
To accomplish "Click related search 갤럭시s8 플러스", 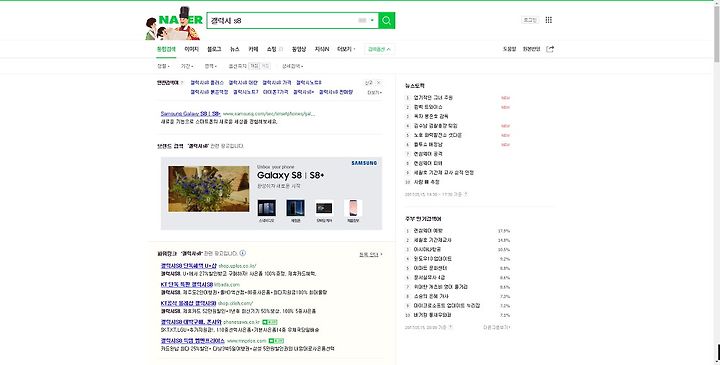I will click(x=207, y=83).
